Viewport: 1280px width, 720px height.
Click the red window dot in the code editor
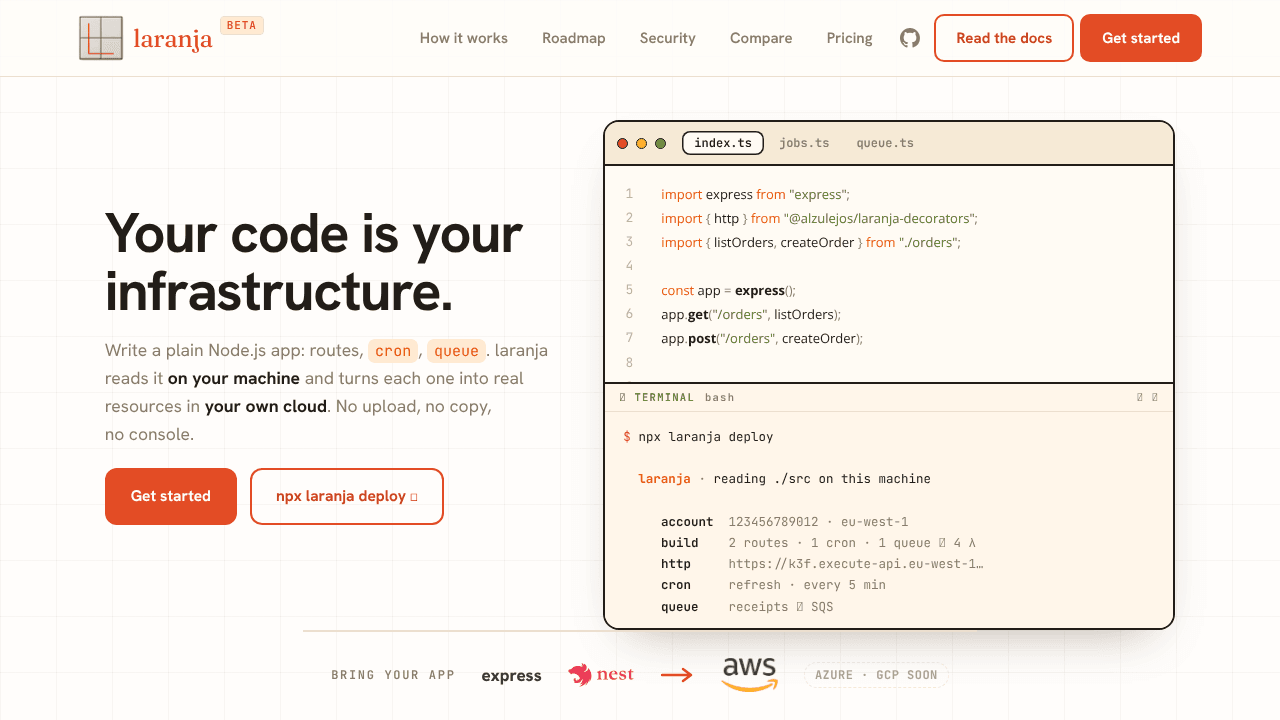[x=622, y=143]
